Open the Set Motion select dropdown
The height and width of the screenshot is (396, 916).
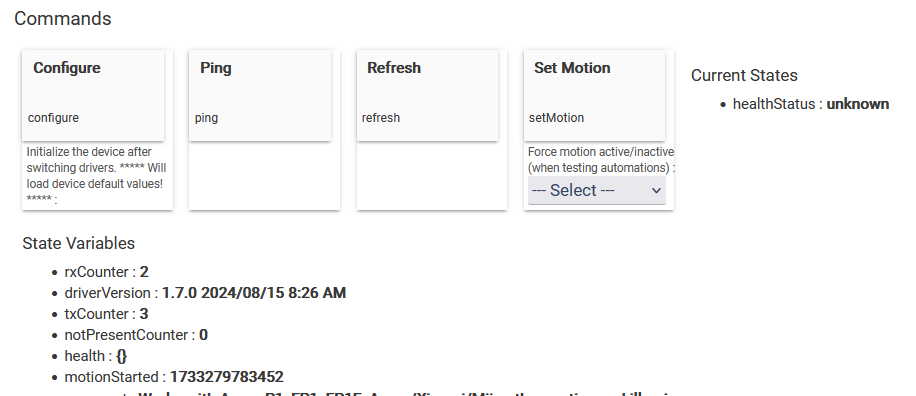596,190
